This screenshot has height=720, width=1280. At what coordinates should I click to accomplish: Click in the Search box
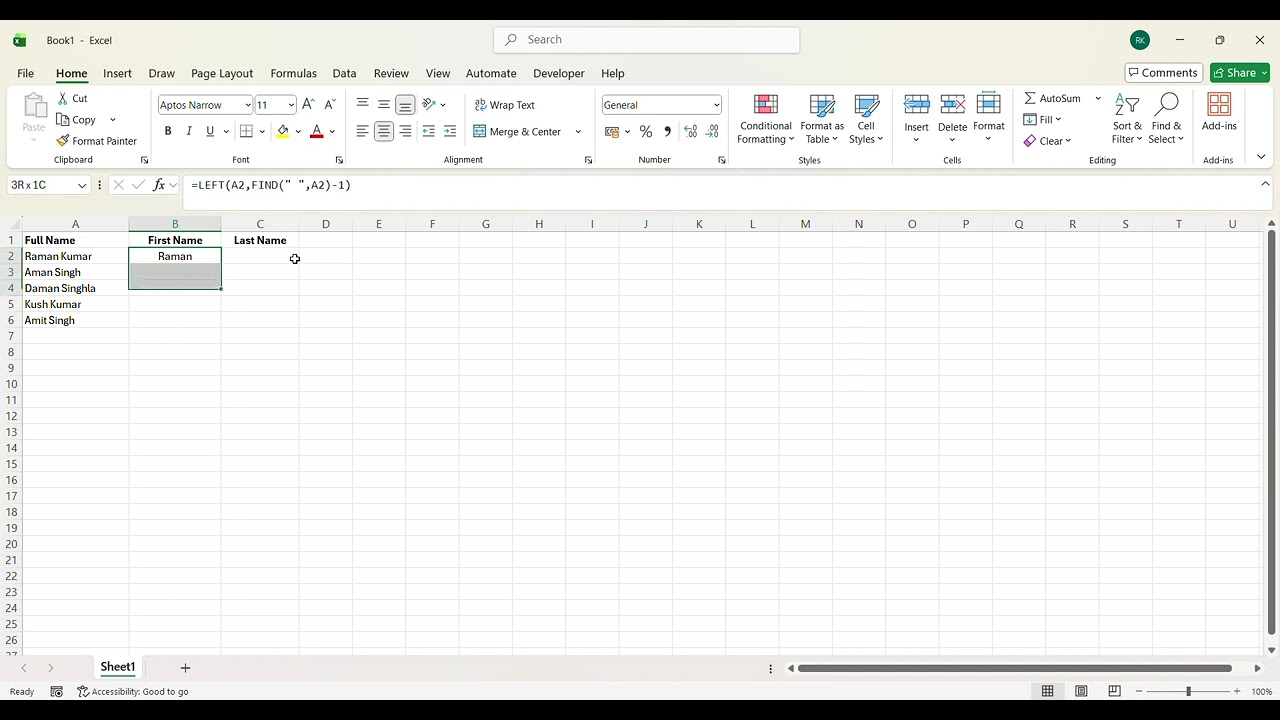[646, 40]
